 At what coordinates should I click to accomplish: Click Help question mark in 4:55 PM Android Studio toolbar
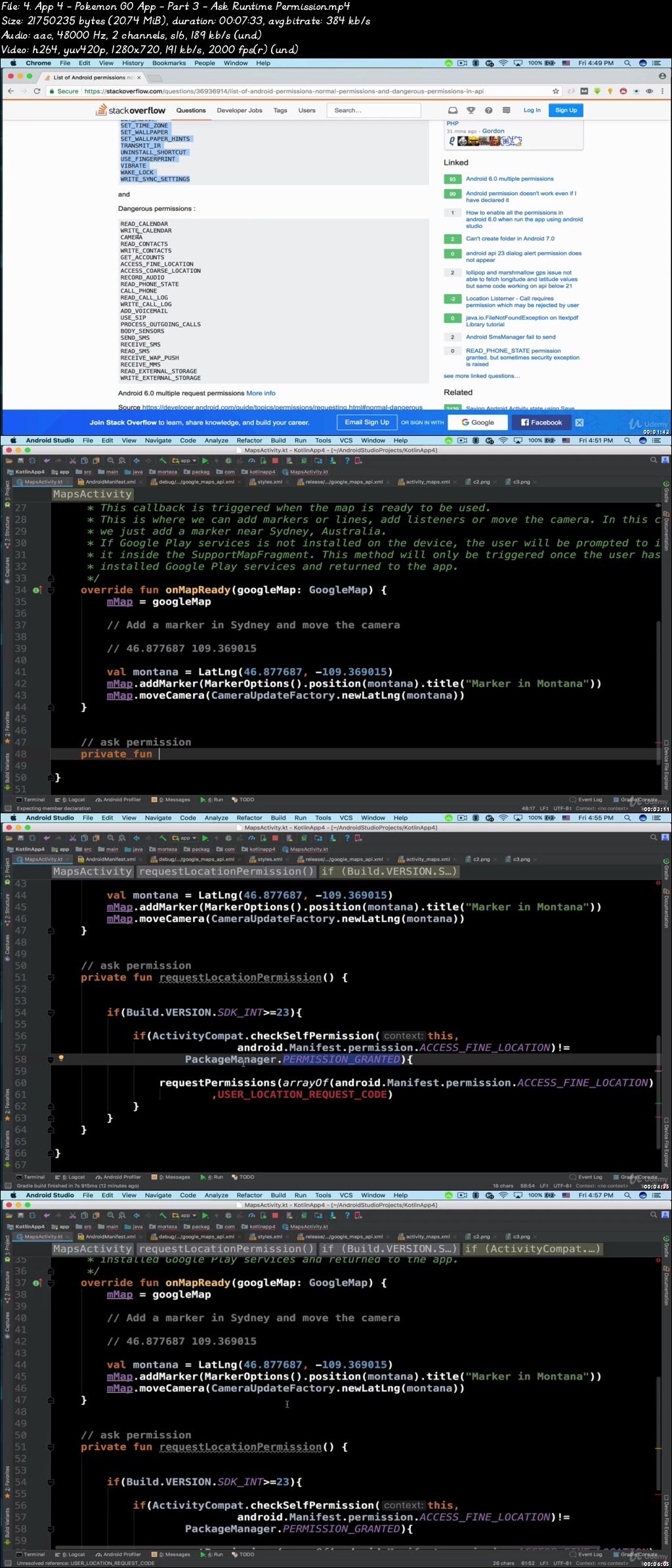coord(347,838)
